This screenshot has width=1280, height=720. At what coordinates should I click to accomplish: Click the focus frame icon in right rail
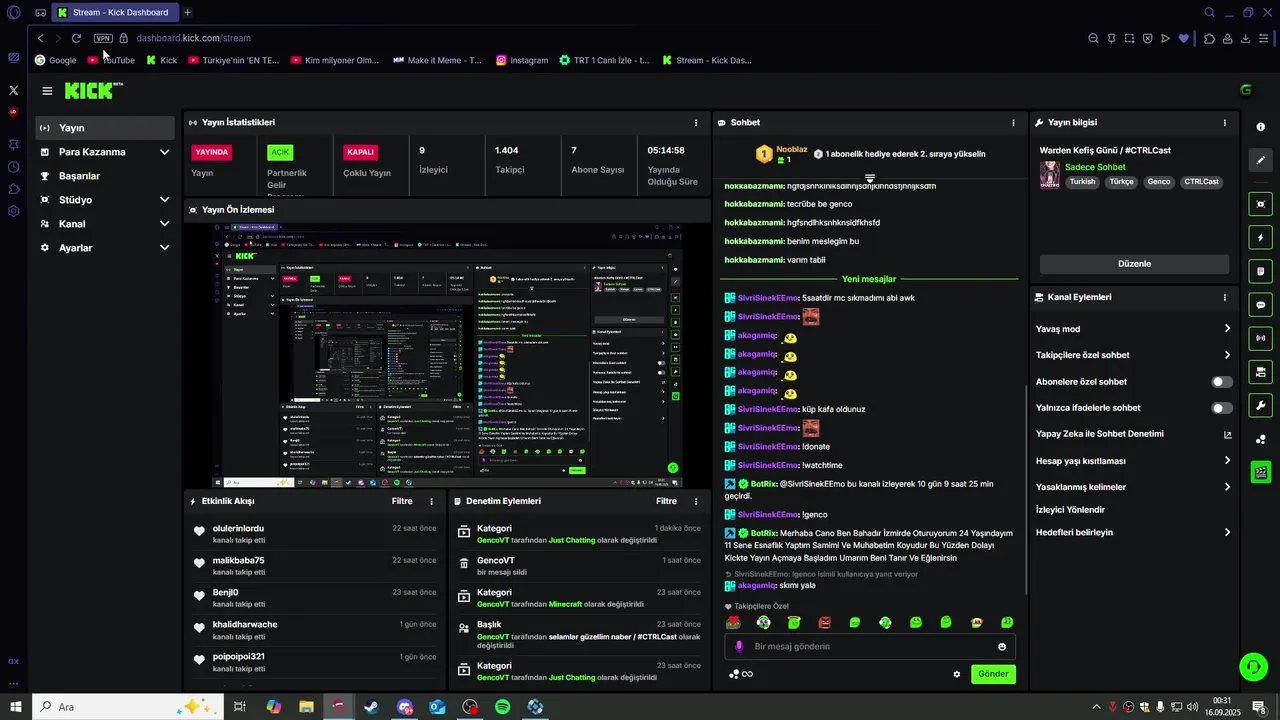[1260, 204]
